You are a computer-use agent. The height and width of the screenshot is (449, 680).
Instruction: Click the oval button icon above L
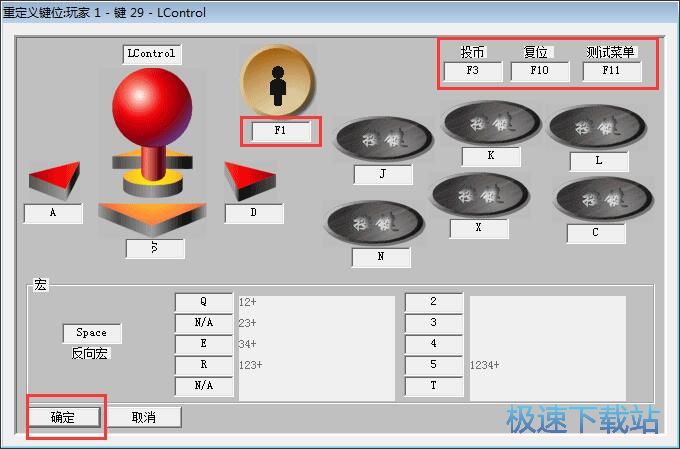[597, 128]
